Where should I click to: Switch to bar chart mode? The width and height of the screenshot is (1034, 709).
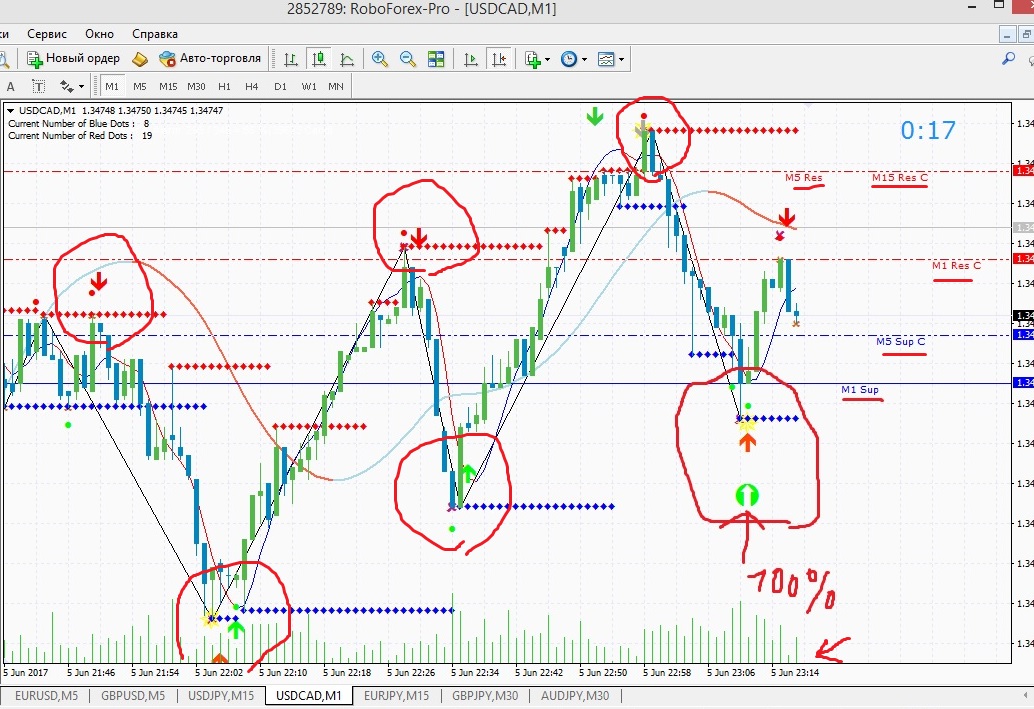tap(290, 59)
